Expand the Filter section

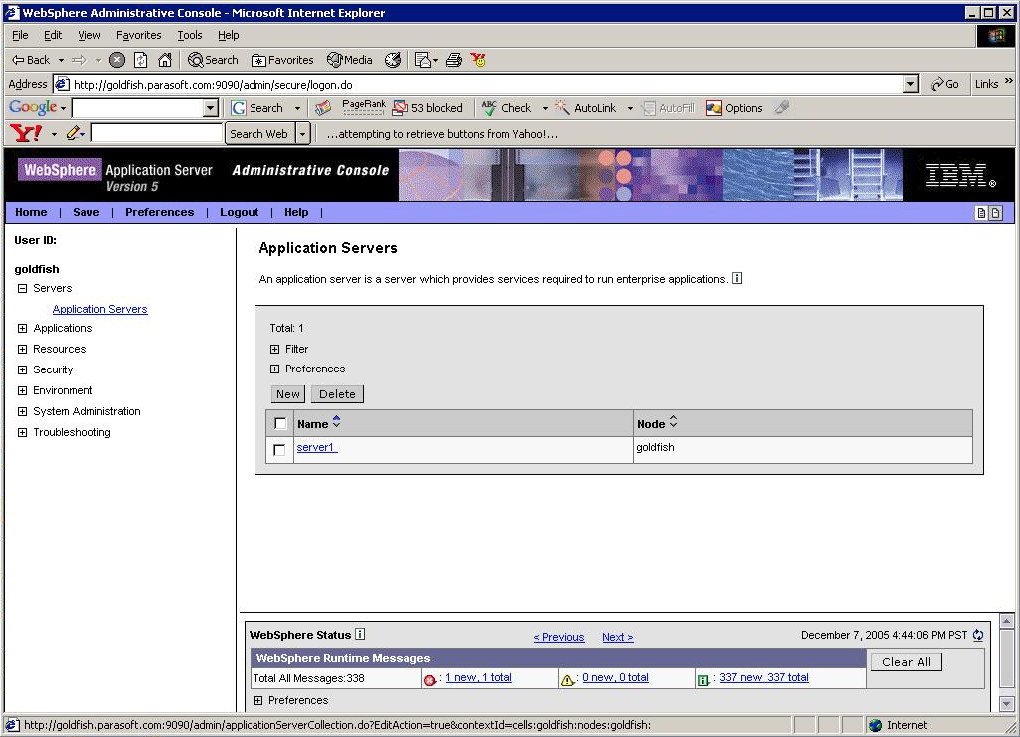coord(275,349)
